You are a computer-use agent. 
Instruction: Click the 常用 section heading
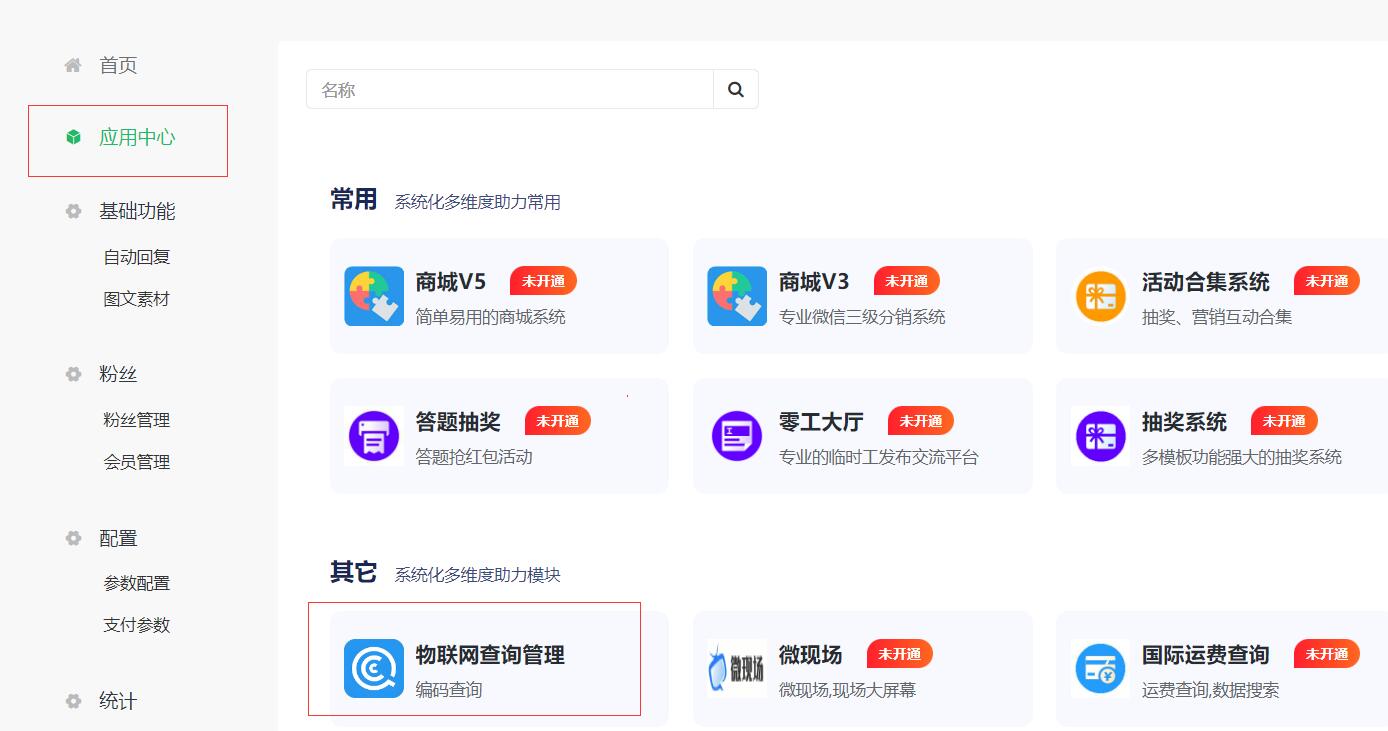[353, 199]
